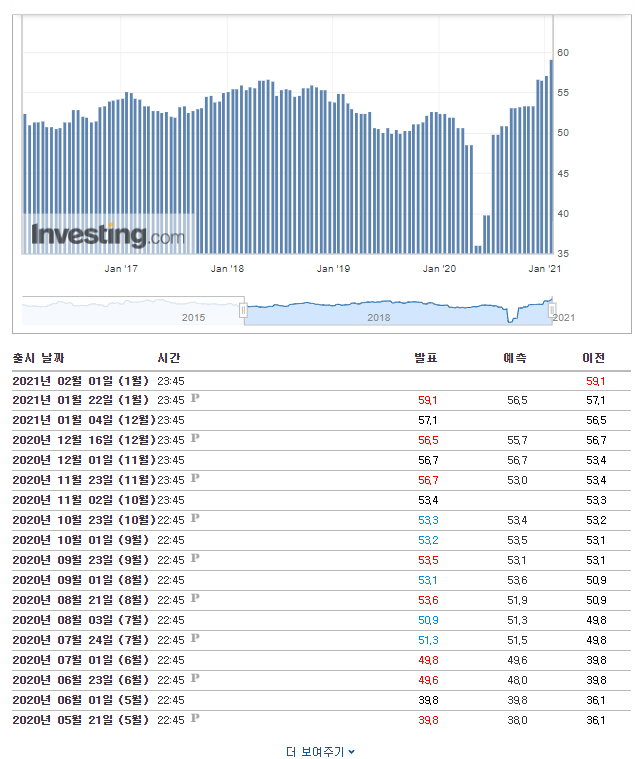Select the 2020년 06월 01일 (5월) row date
This screenshot has height=759, width=638.
click(80, 700)
